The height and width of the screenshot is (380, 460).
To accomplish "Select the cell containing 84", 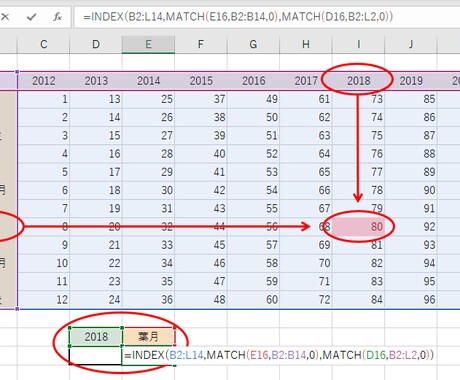I will (358, 299).
